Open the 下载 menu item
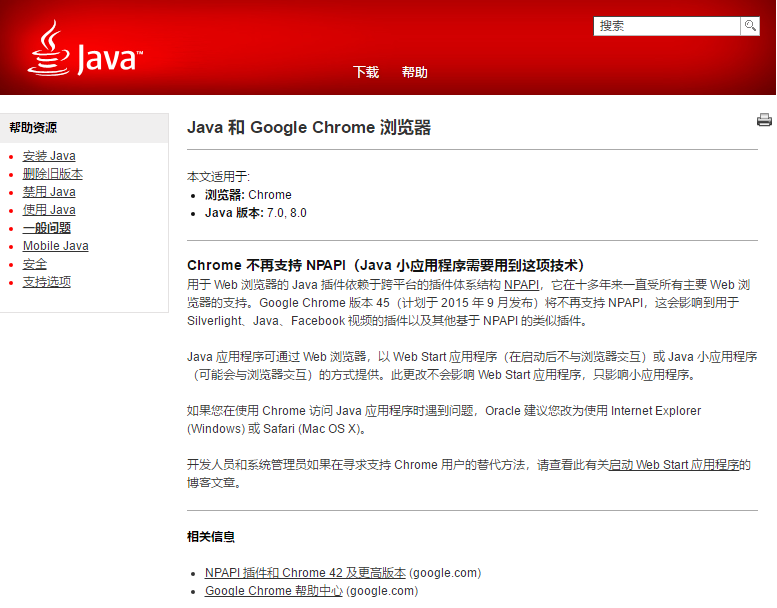The height and width of the screenshot is (608, 777). 366,72
